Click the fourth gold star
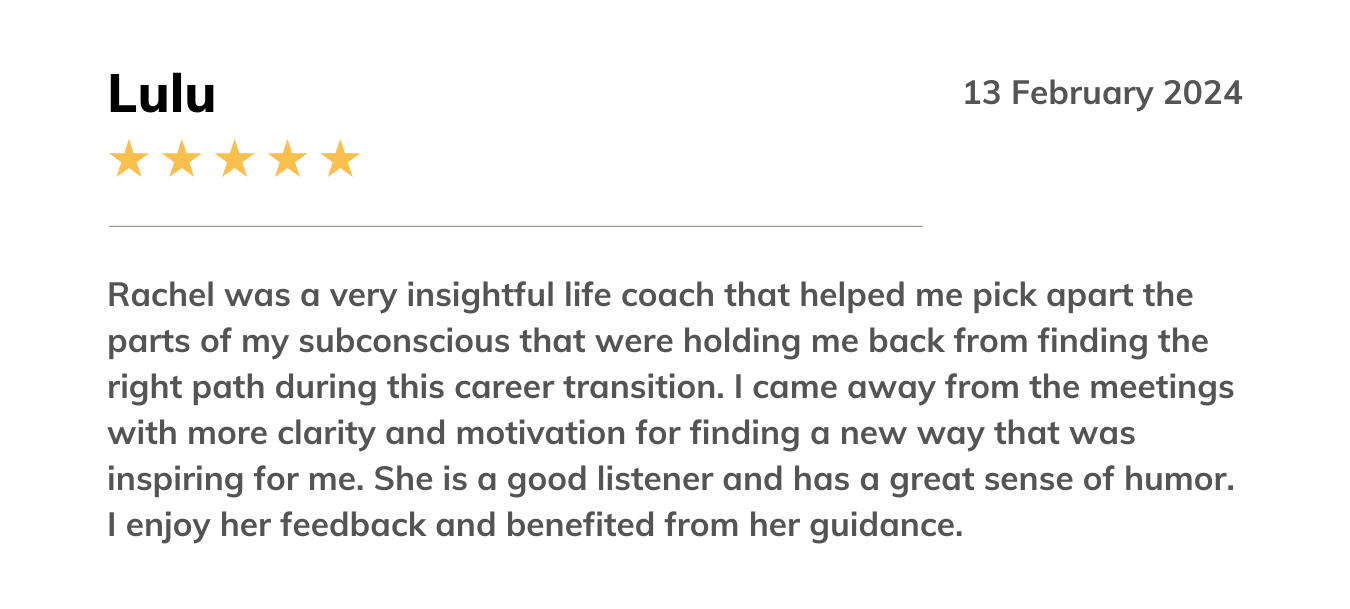This screenshot has height=609, width=1350. 287,159
